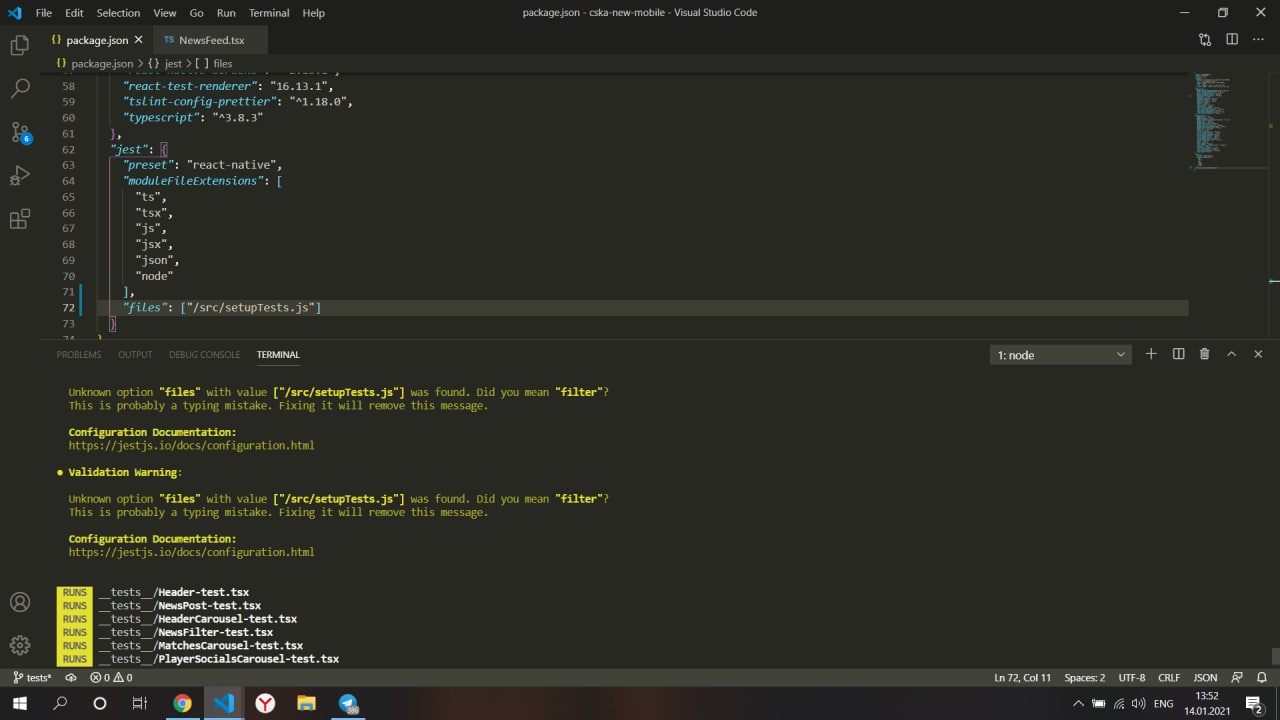
Task: Click the tests* git branch indicator
Action: tap(32, 677)
